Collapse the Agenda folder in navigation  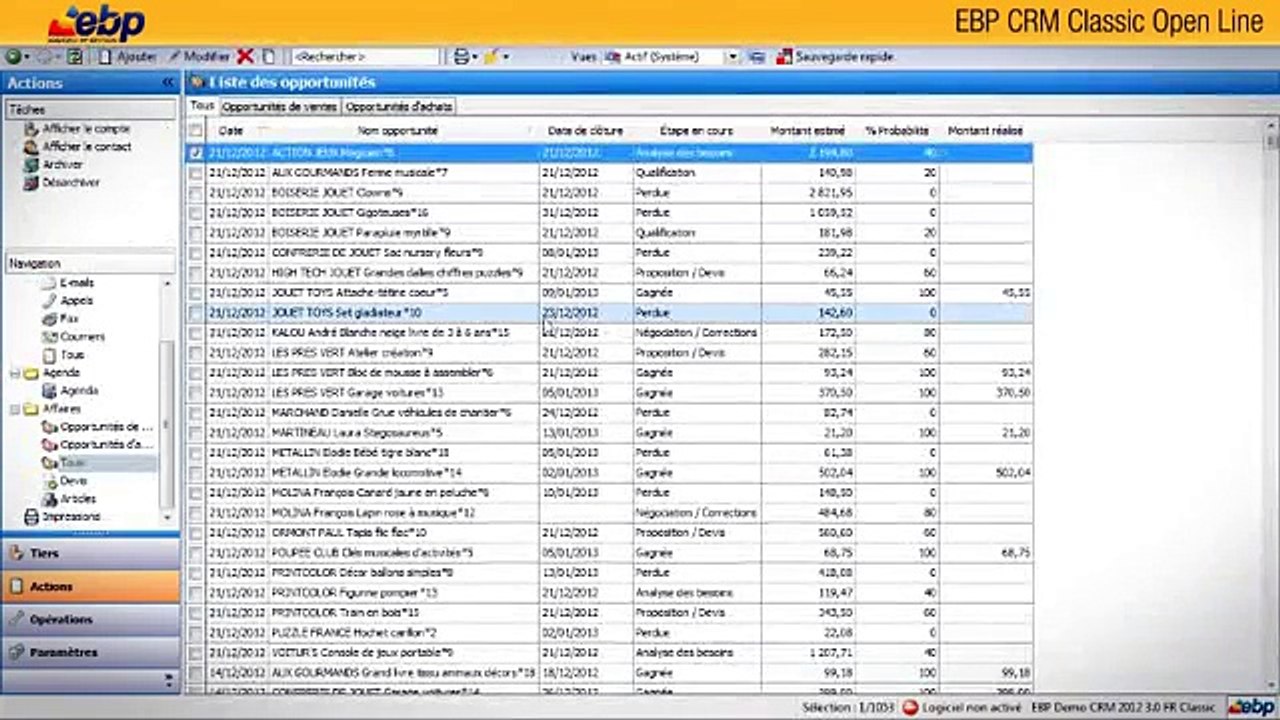(x=15, y=373)
